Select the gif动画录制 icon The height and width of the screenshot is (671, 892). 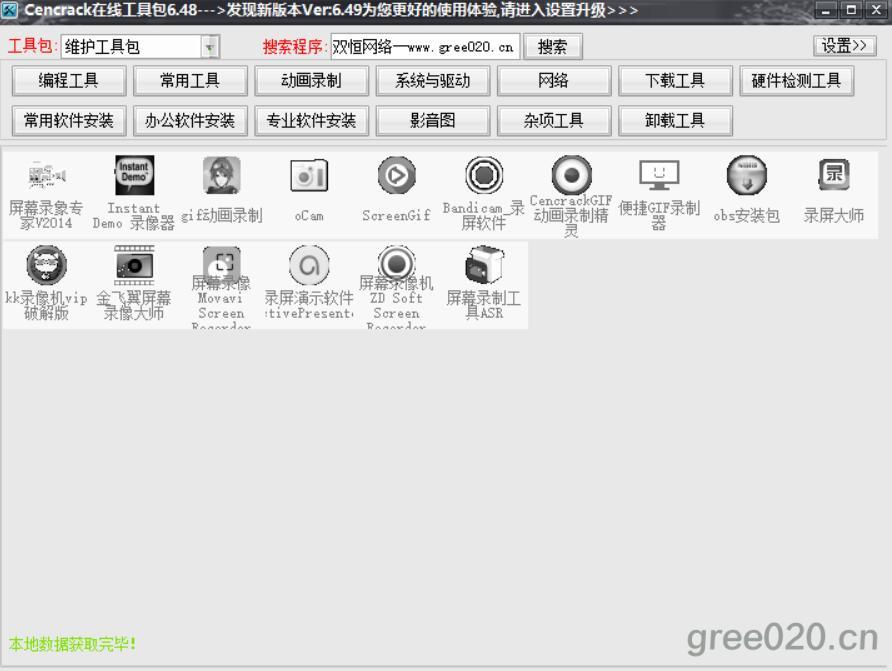[221, 177]
